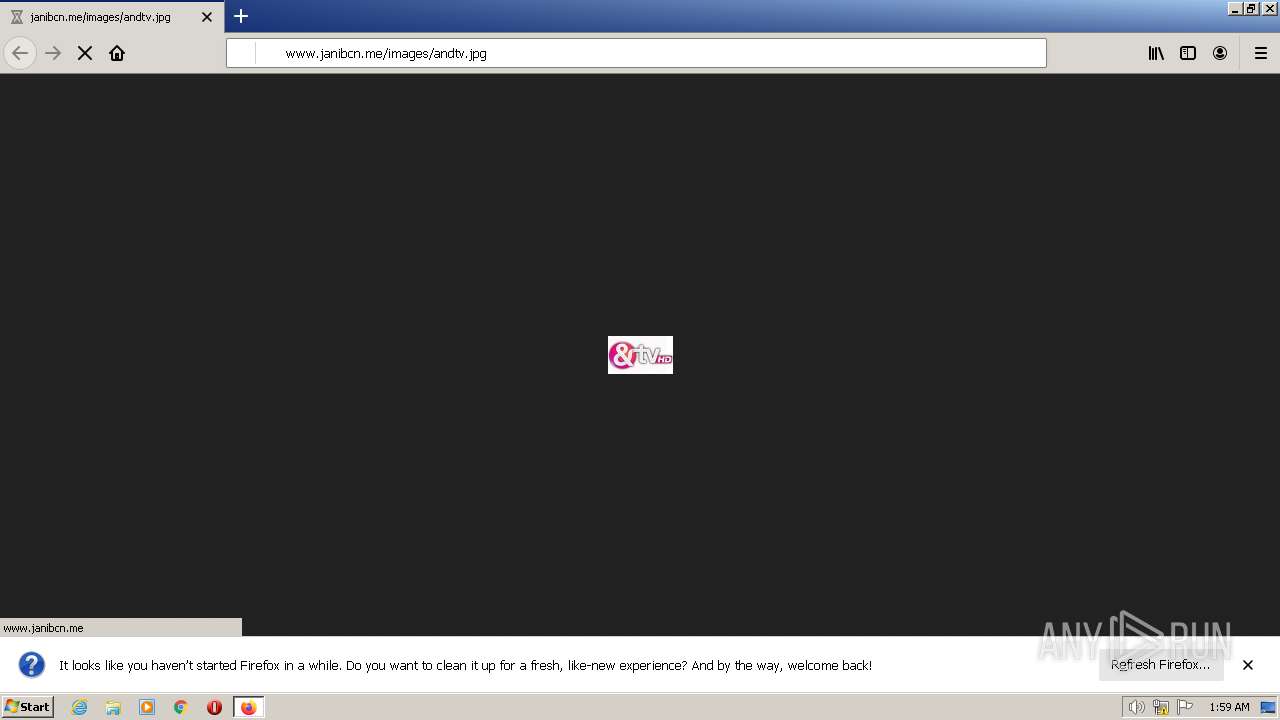Screen dimensions: 1280x720
Task: Close the janibcn.me andtv.jpg tab
Action: [207, 17]
